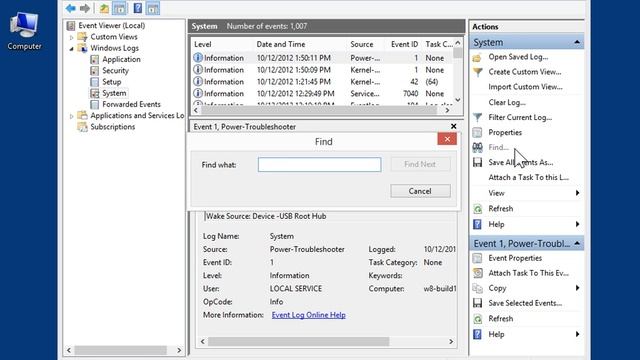This screenshot has height=360, width=640.
Task: Sort by the Event ID column header
Action: click(404, 44)
